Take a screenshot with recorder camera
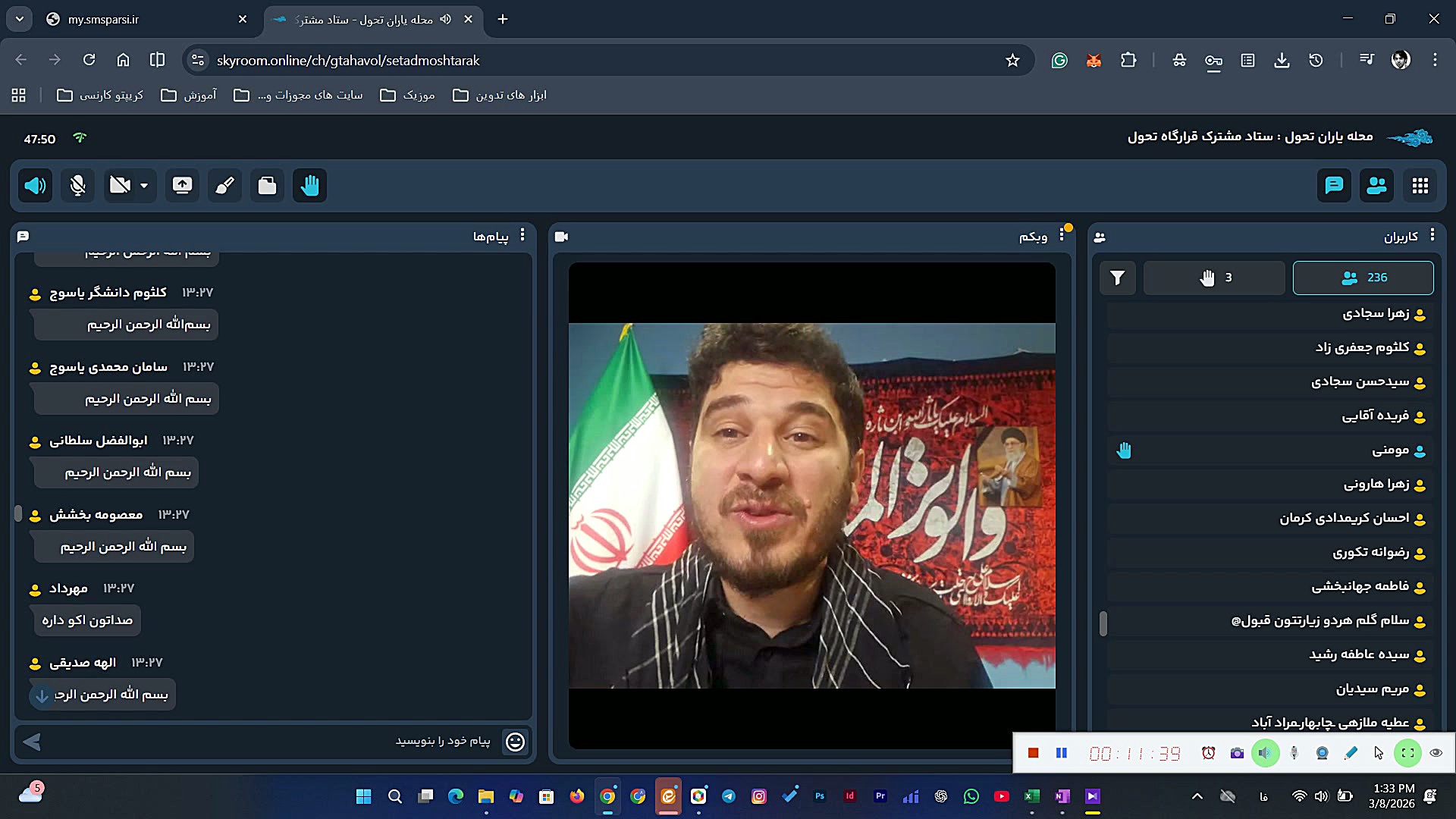 tap(1238, 753)
